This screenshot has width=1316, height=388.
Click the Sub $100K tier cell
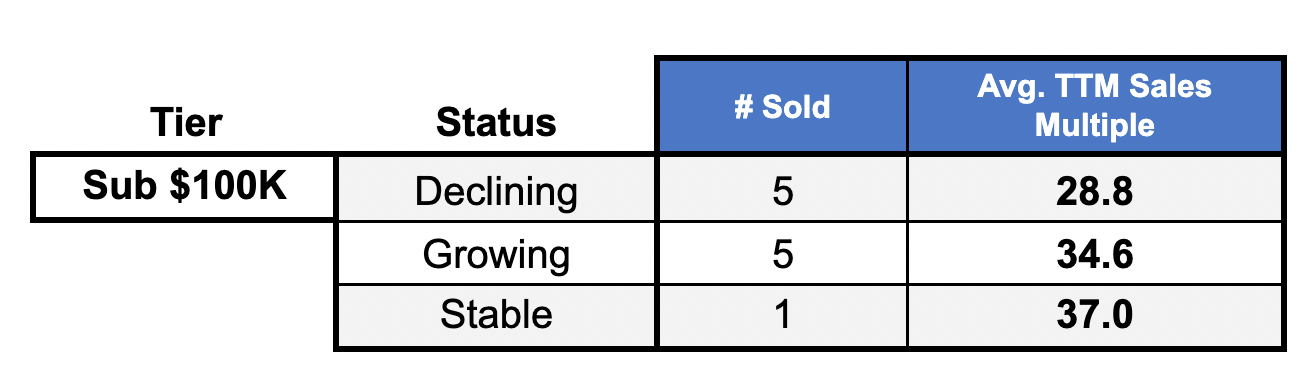click(185, 187)
